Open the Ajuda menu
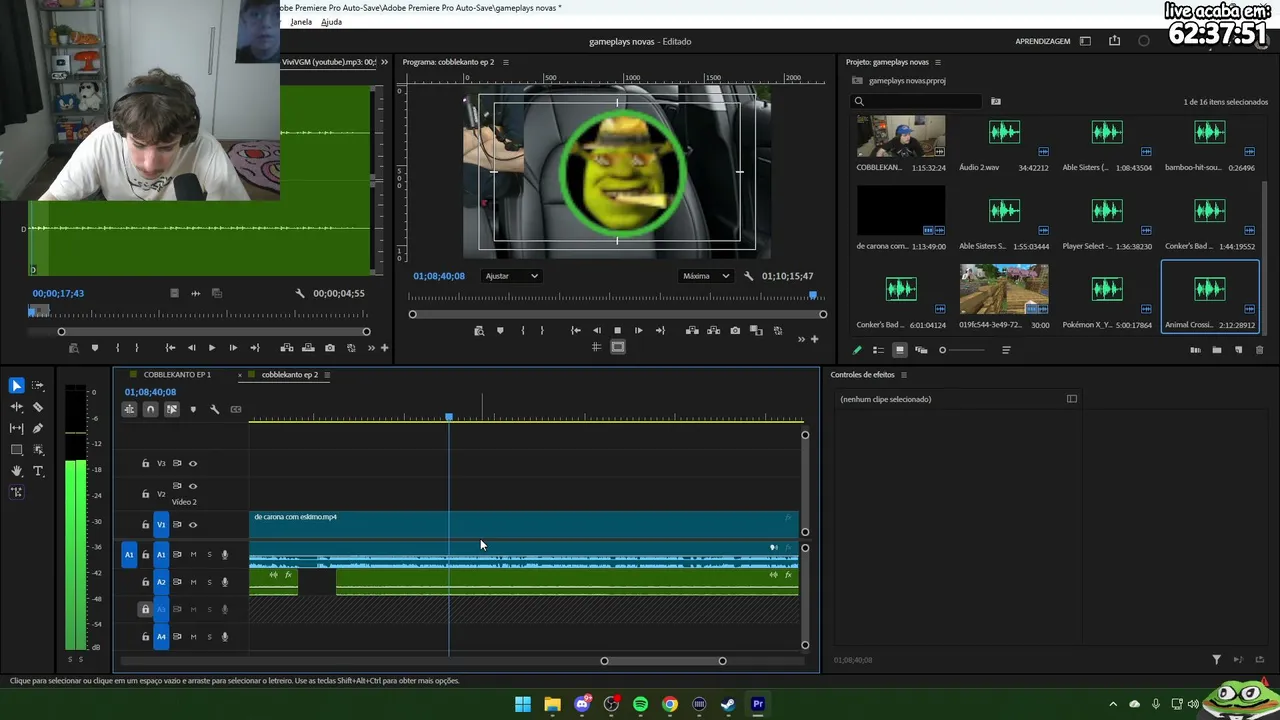The image size is (1280, 720). 331,22
